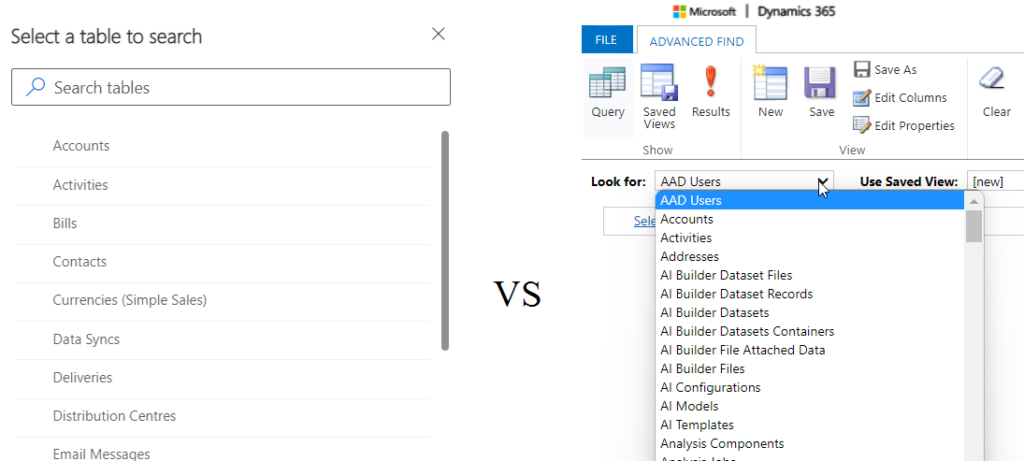
Task: Choose the Email Messages table
Action: click(223, 453)
